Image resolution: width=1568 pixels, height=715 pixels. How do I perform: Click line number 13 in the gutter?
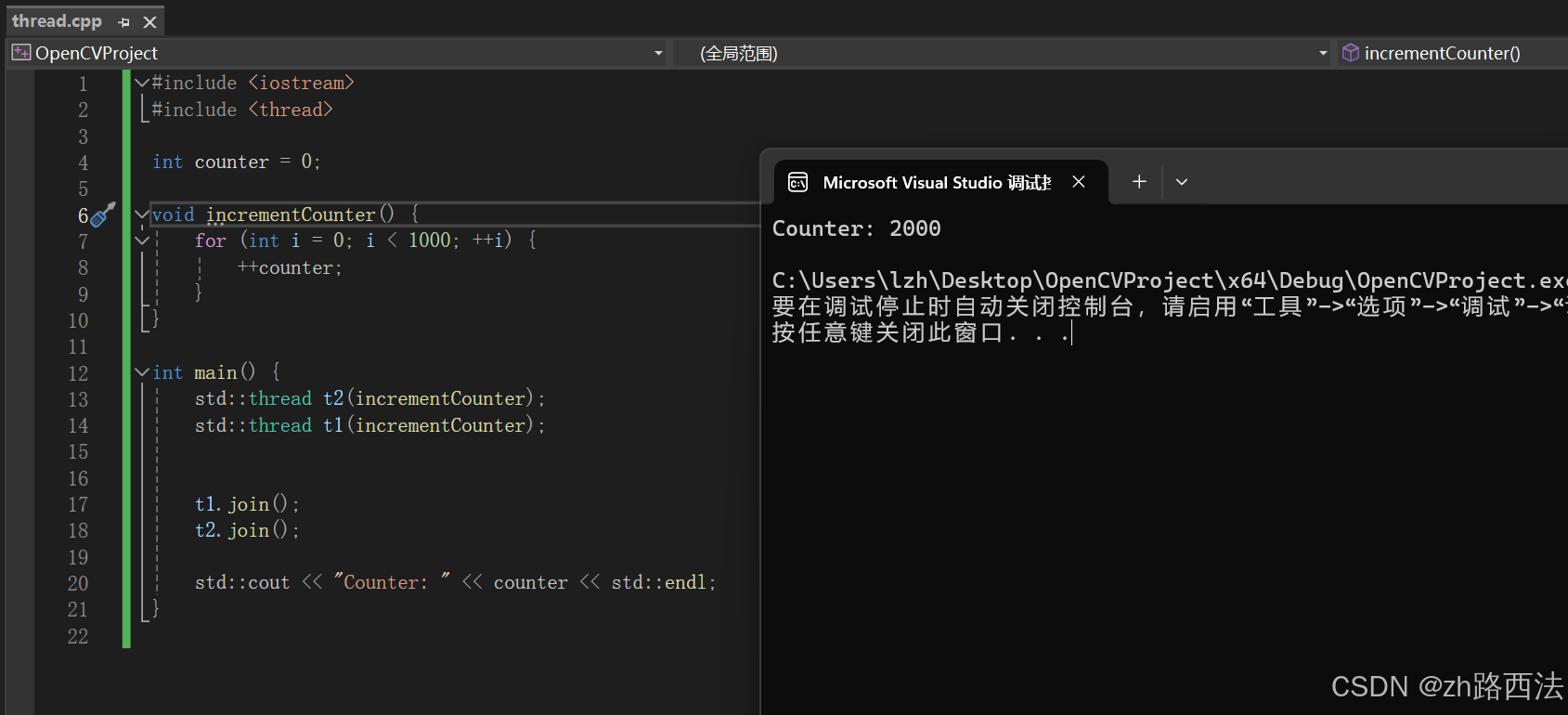[x=78, y=399]
